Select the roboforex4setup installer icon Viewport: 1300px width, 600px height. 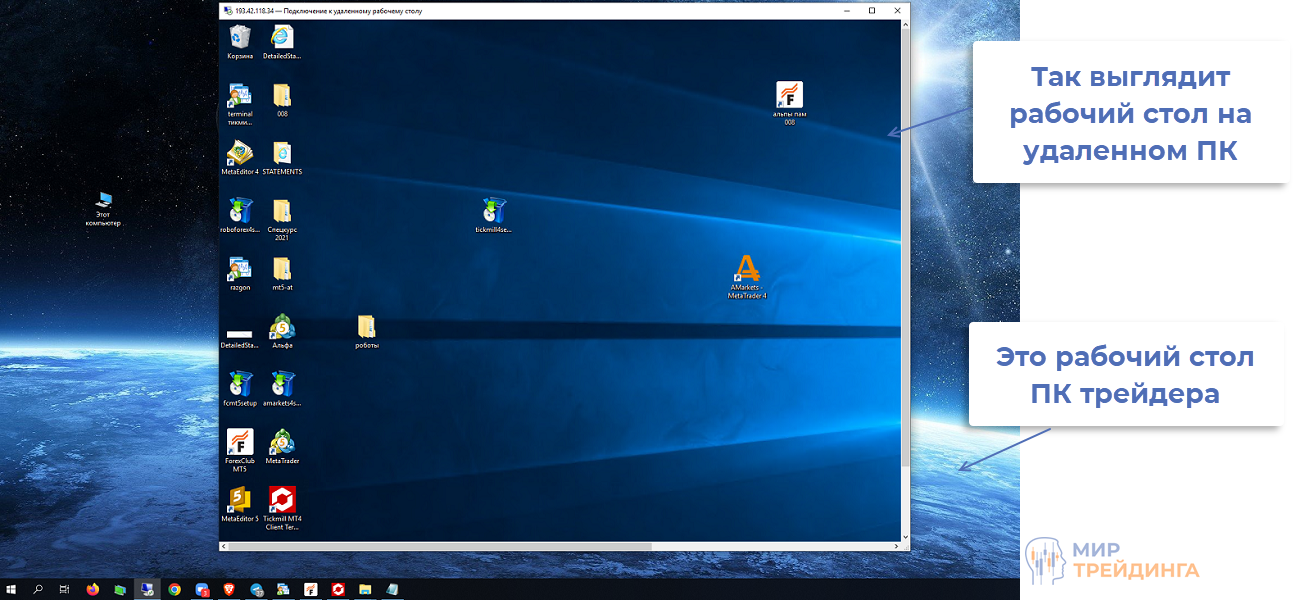coord(240,211)
